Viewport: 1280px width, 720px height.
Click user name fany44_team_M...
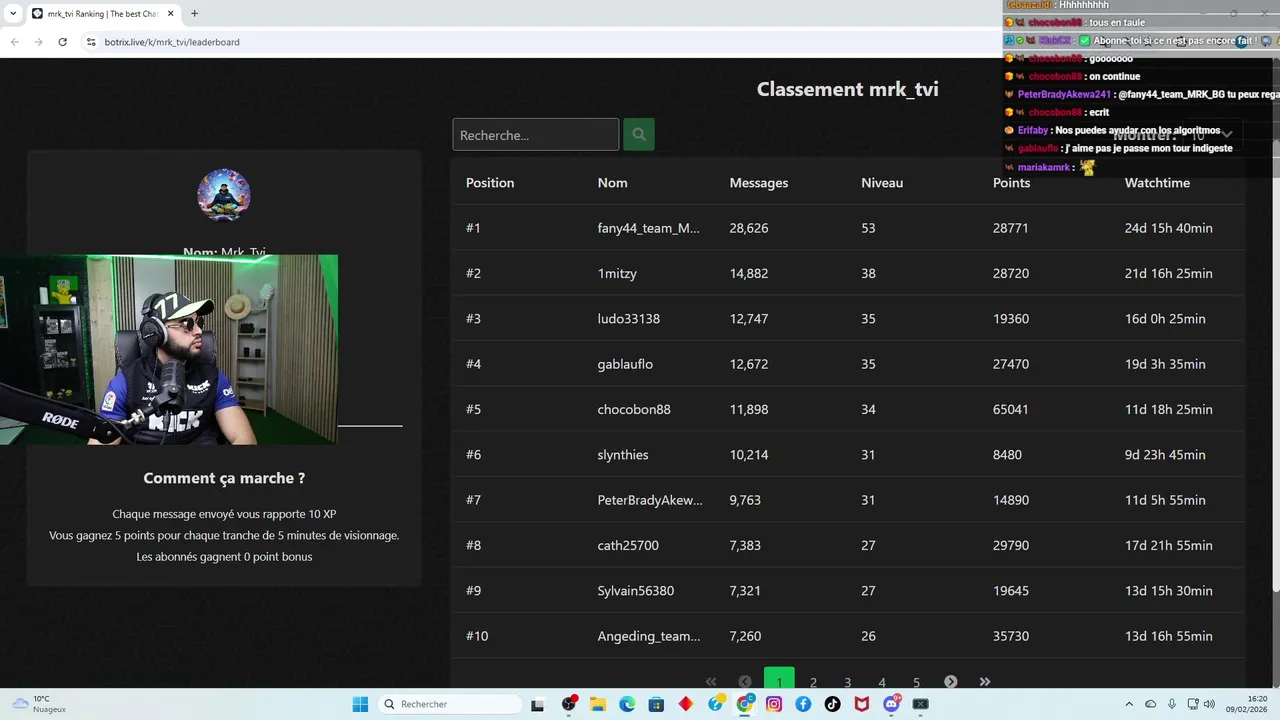[649, 228]
